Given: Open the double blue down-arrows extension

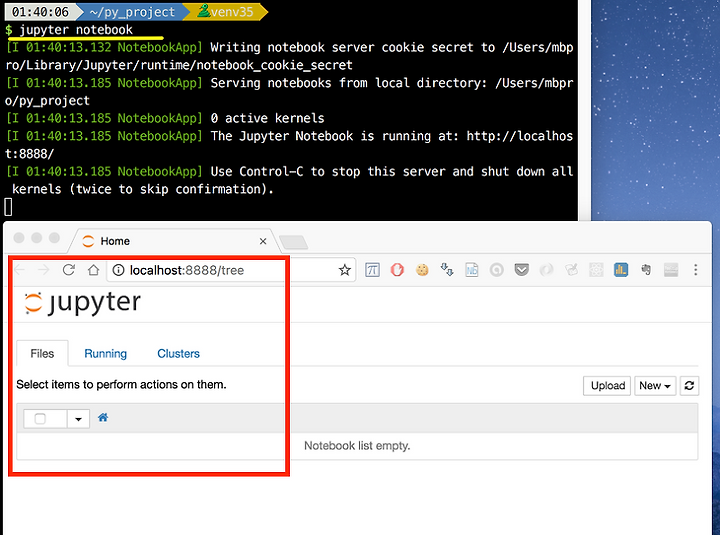Looking at the screenshot, I should coord(447,270).
